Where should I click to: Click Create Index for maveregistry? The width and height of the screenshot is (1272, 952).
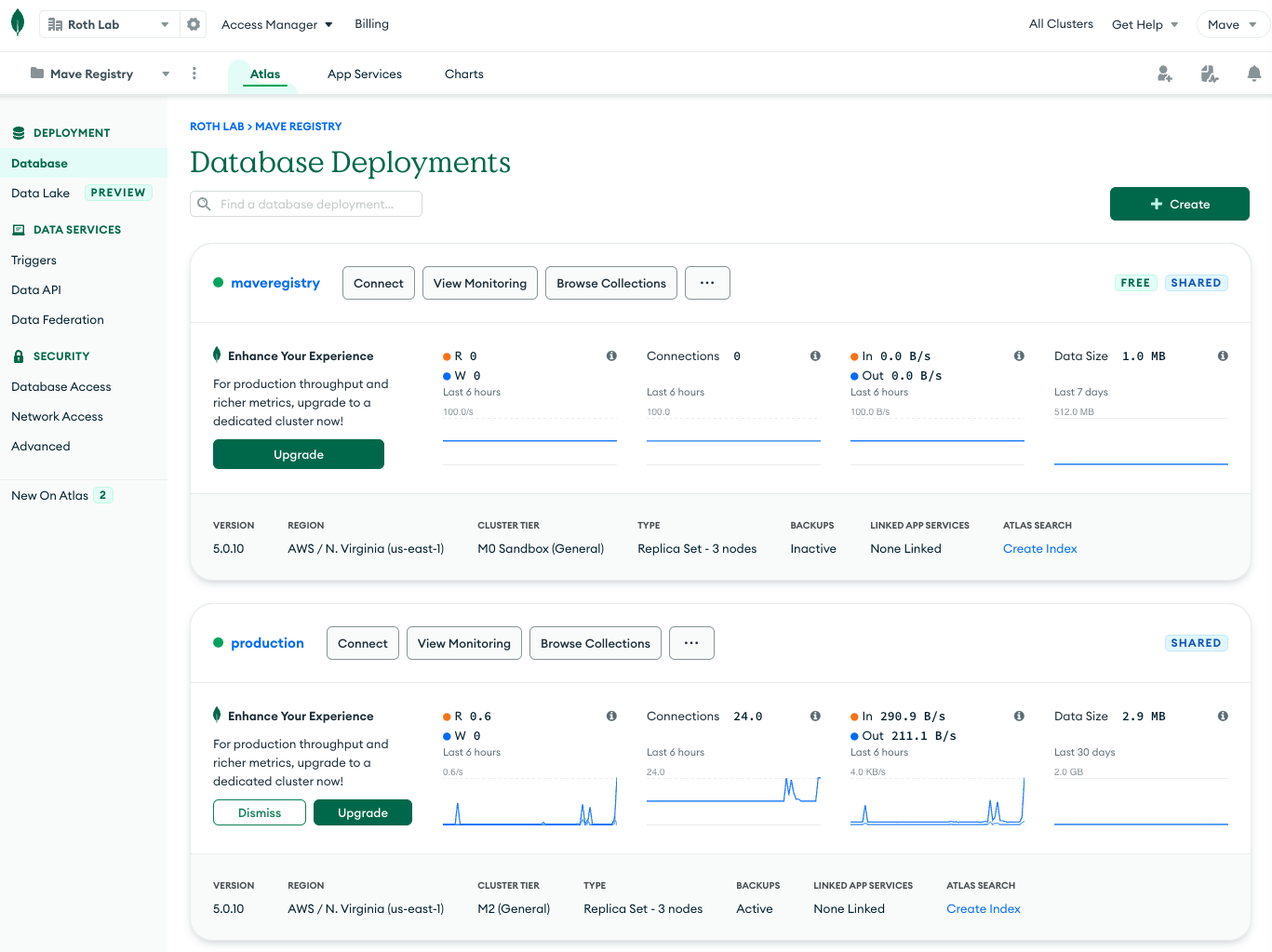1040,549
